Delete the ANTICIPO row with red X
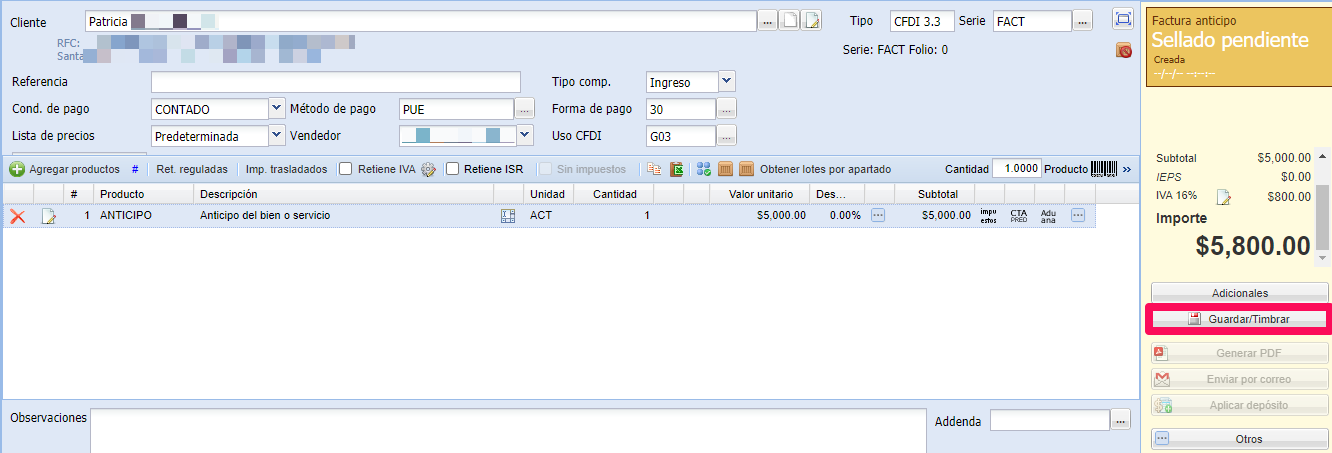This screenshot has height=453, width=1332. pyautogui.click(x=17, y=215)
